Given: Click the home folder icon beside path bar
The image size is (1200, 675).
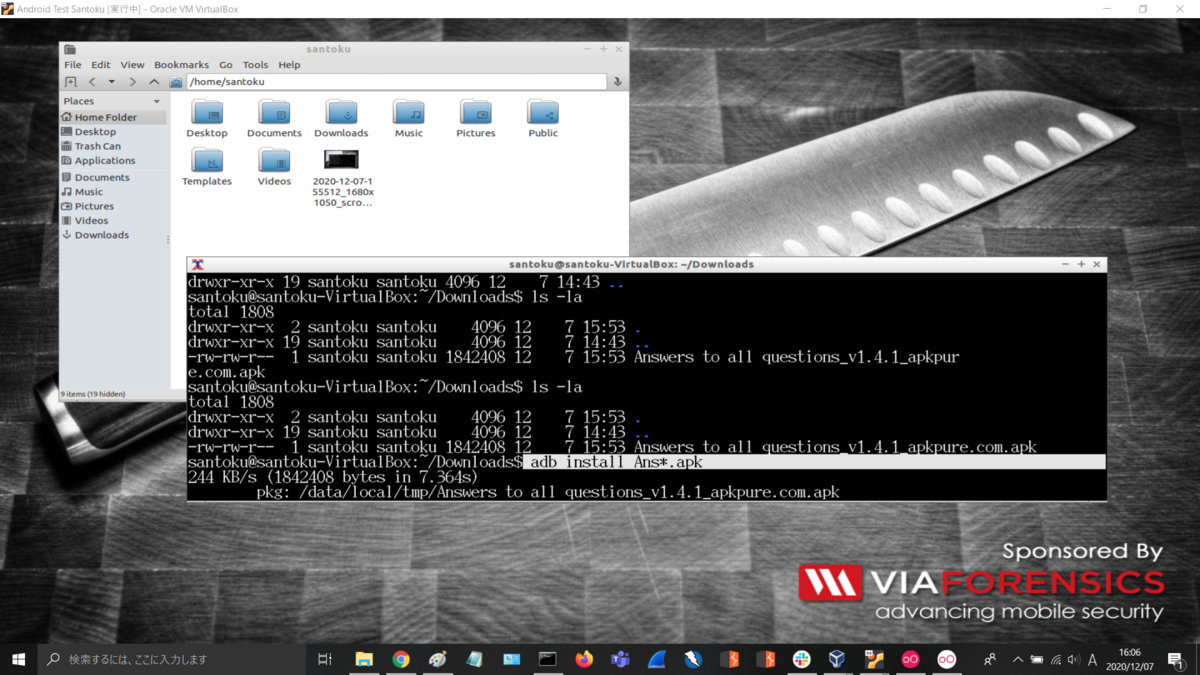Looking at the screenshot, I should (176, 82).
